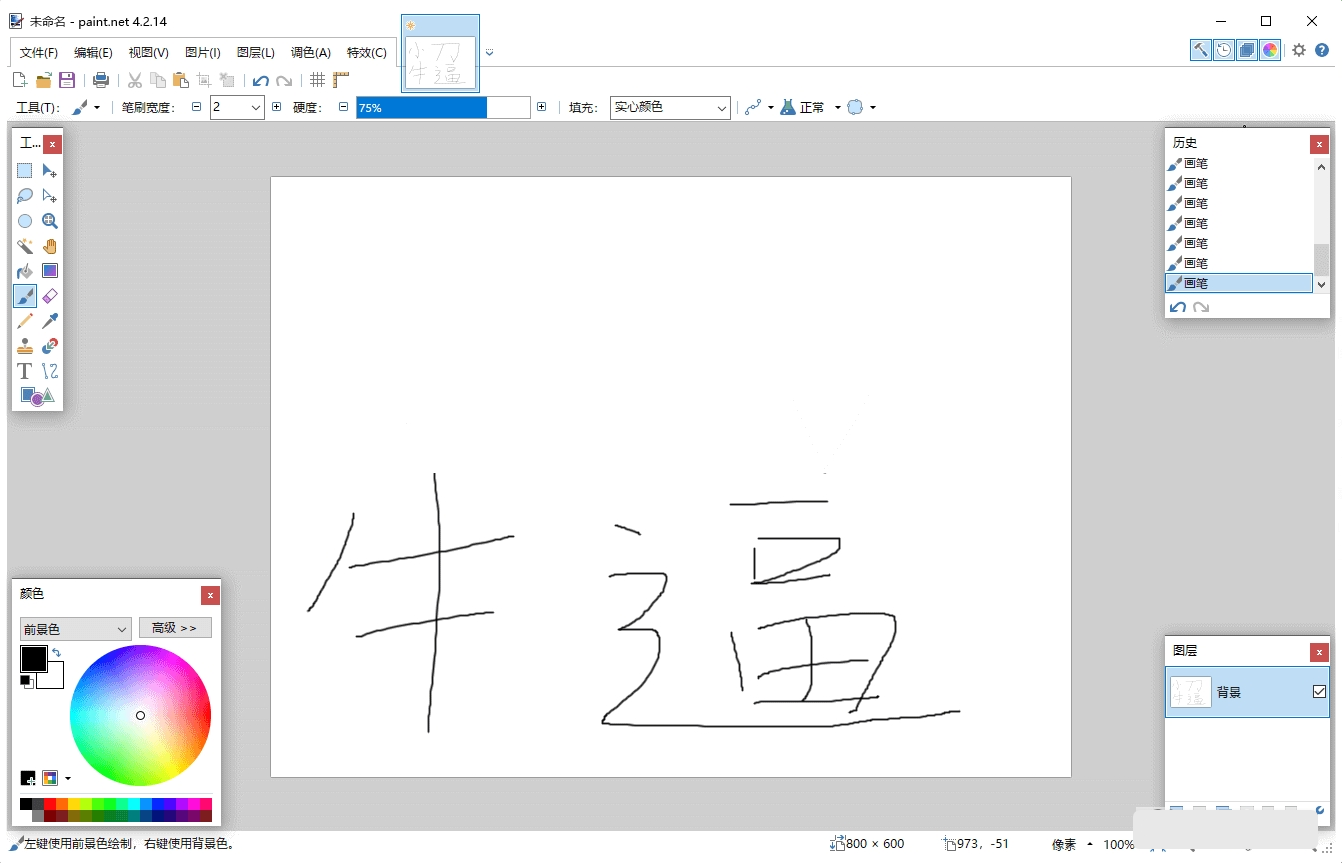Click the Cut scissors icon
The height and width of the screenshot is (863, 1342).
134,80
